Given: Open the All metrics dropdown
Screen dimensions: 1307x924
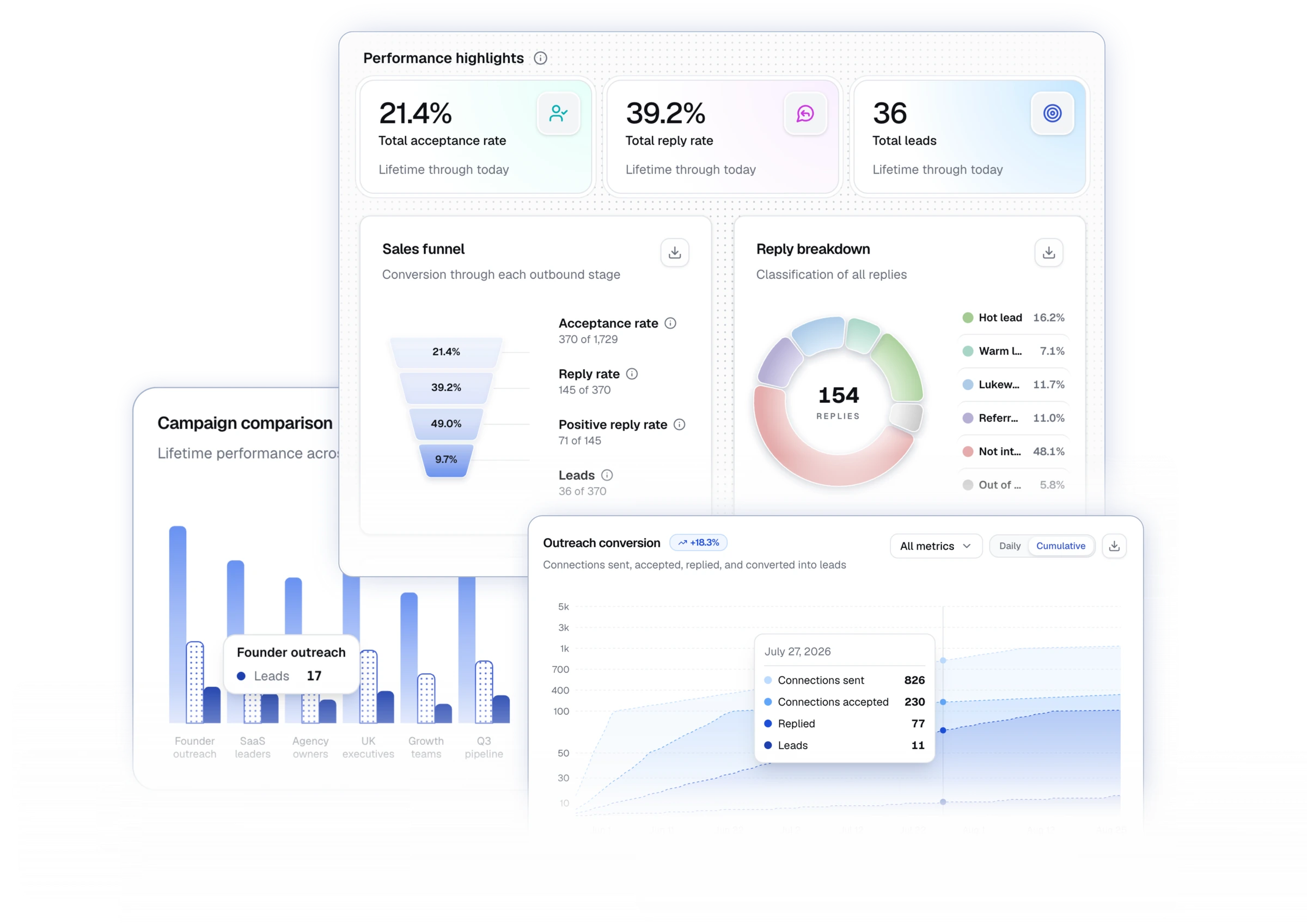Looking at the screenshot, I should (936, 546).
